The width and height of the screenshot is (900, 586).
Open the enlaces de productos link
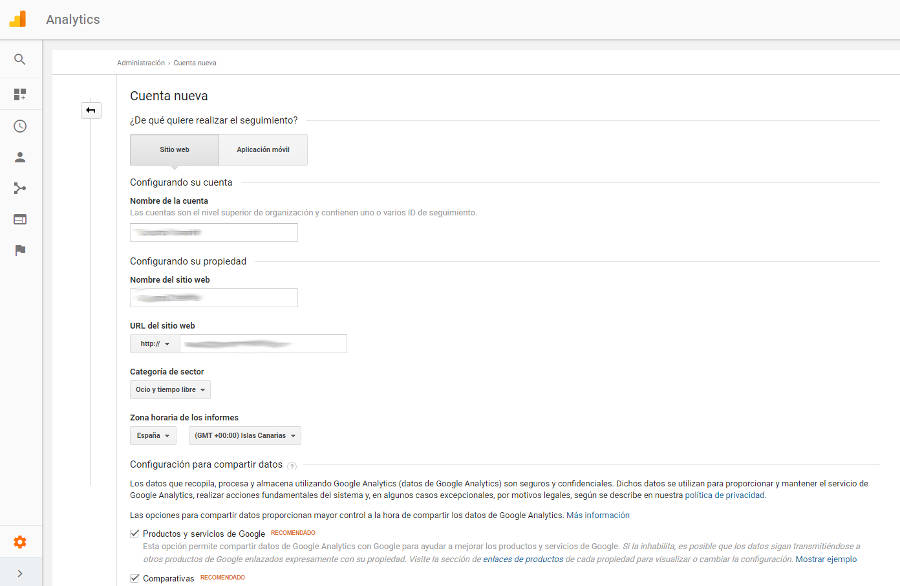(x=523, y=559)
